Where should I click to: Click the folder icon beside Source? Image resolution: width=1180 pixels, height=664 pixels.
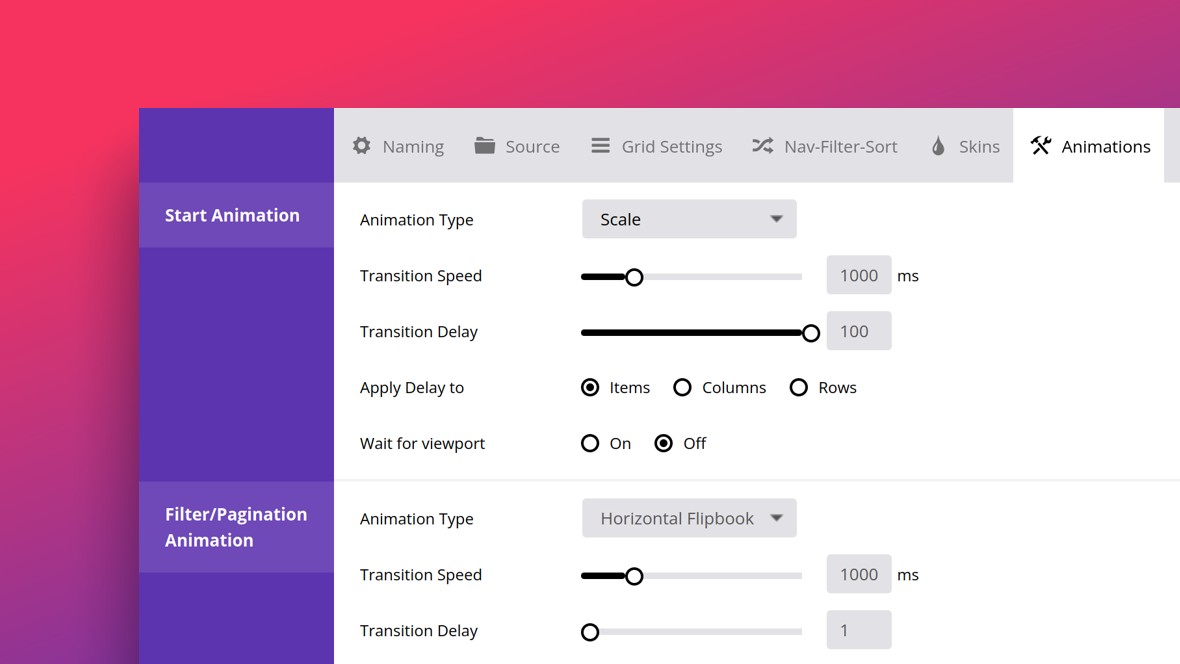[485, 145]
